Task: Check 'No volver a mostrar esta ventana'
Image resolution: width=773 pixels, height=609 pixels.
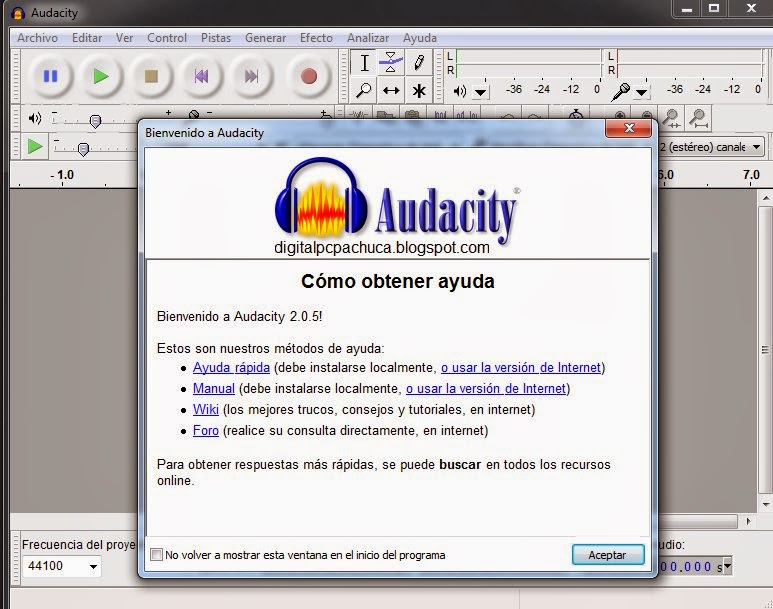Action: (x=156, y=555)
